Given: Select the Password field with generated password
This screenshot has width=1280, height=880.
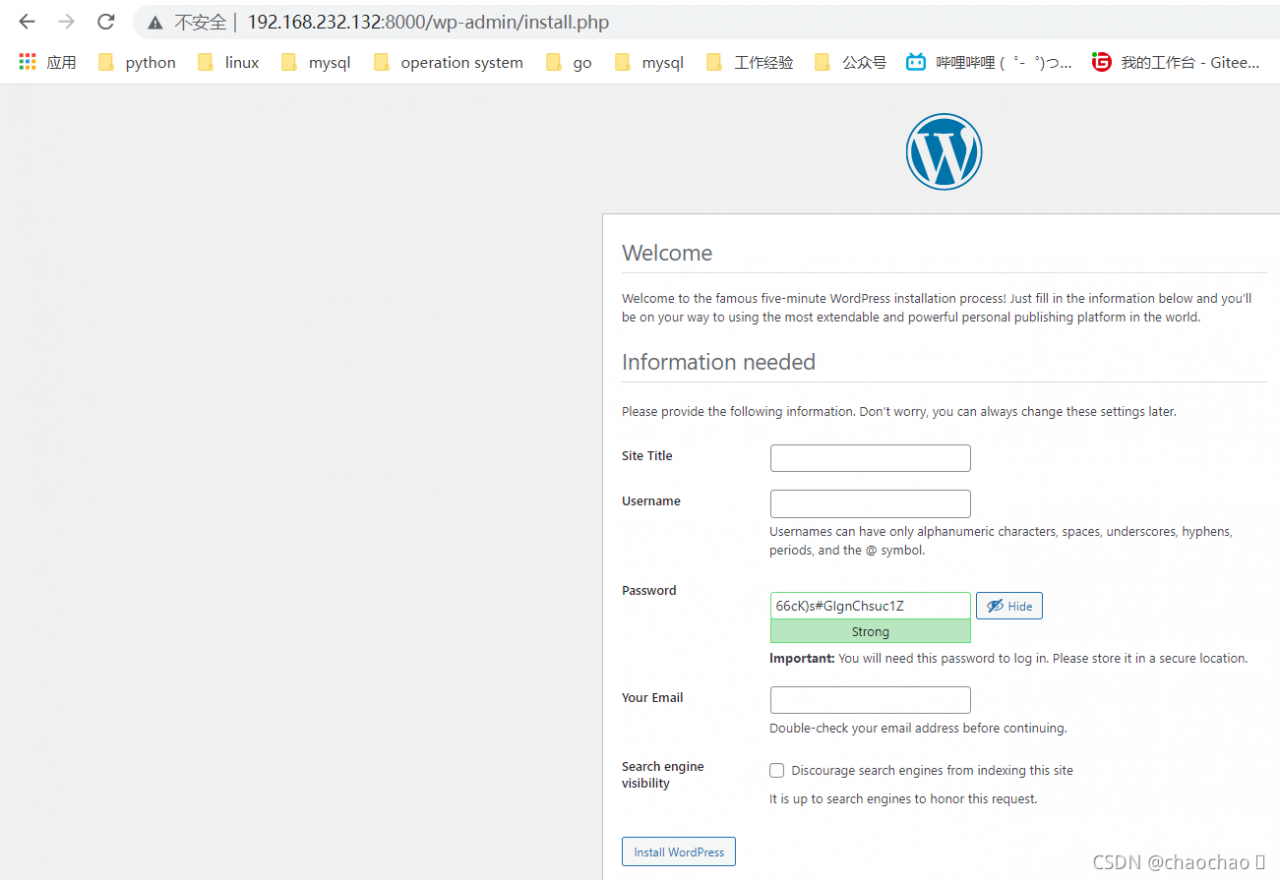Looking at the screenshot, I should pyautogui.click(x=870, y=606).
